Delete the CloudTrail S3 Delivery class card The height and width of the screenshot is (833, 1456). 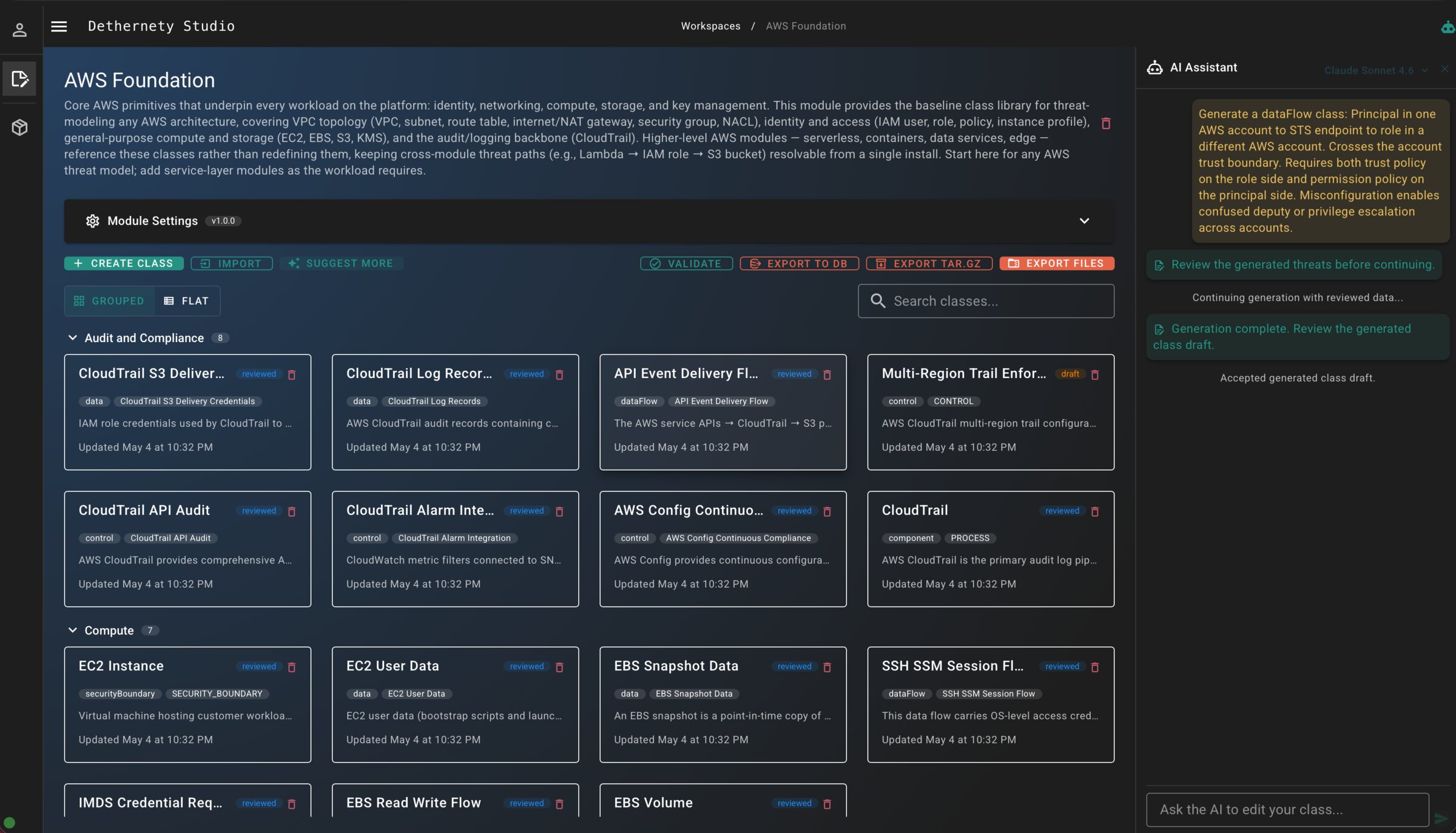click(292, 375)
